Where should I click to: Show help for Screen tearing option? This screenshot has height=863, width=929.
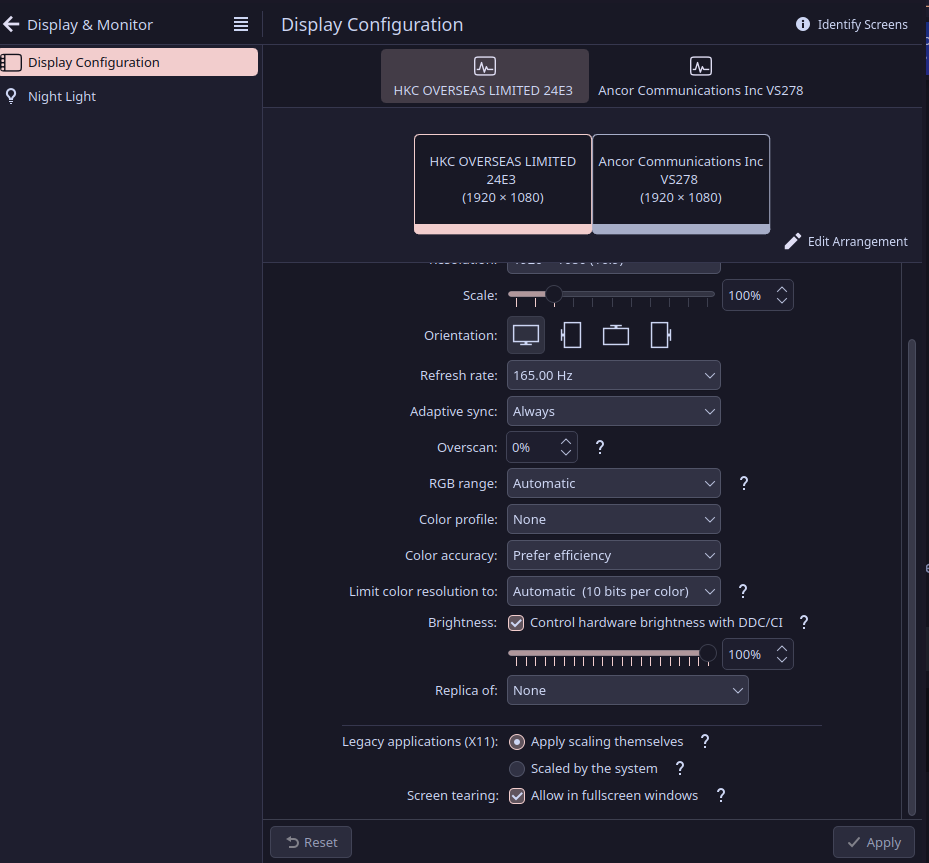720,795
